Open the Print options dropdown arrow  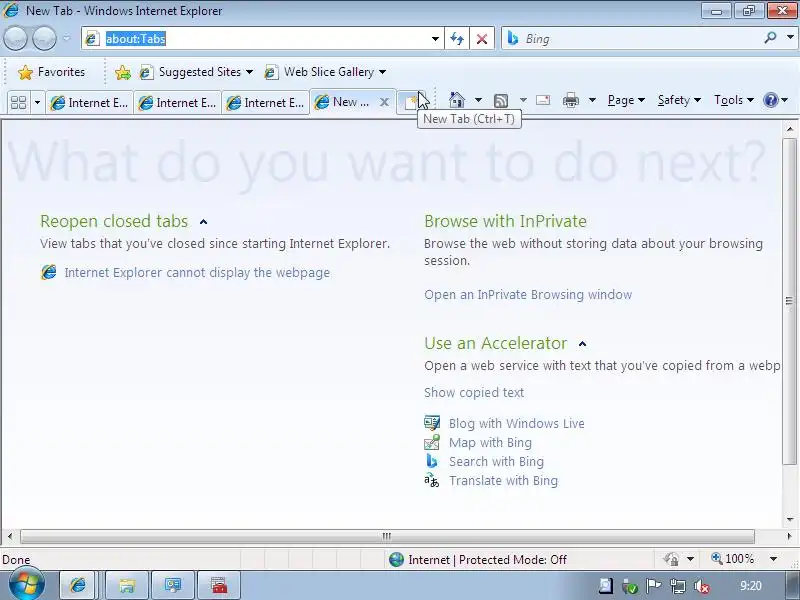coord(592,100)
